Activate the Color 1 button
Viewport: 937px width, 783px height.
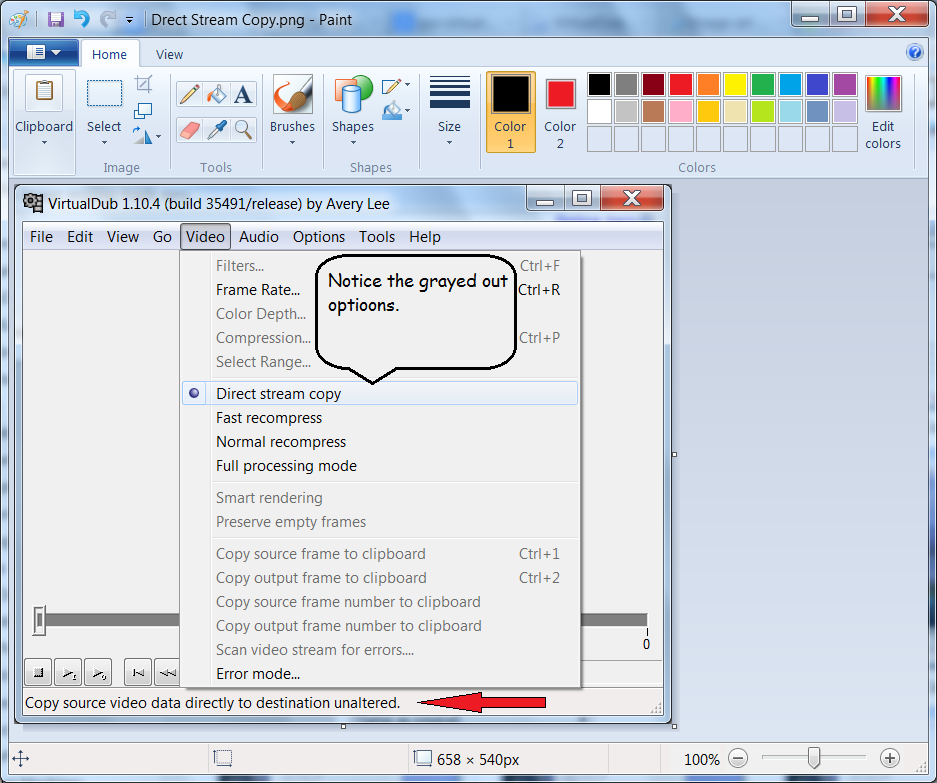(x=510, y=112)
